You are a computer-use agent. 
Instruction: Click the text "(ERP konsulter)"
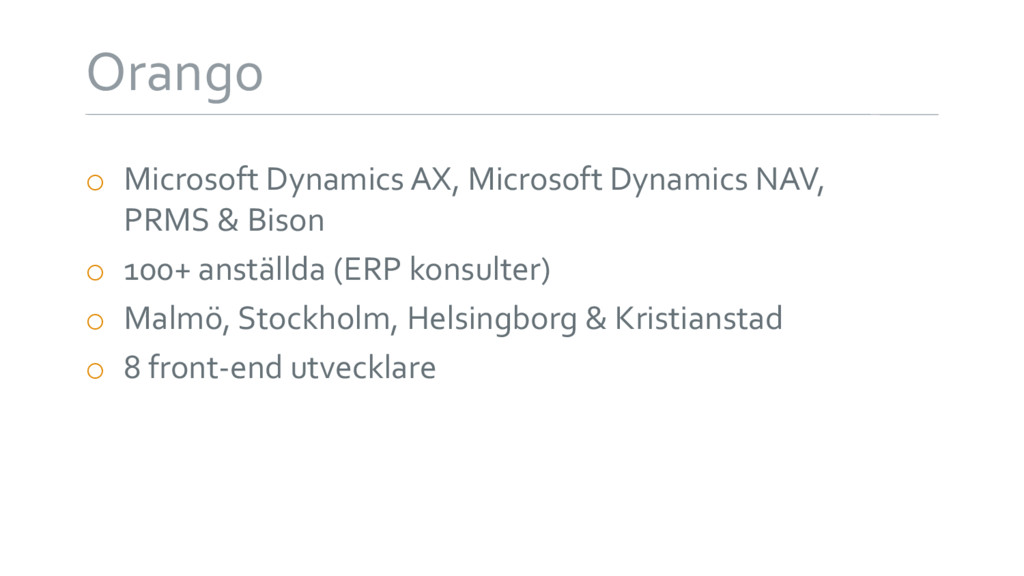coord(442,270)
